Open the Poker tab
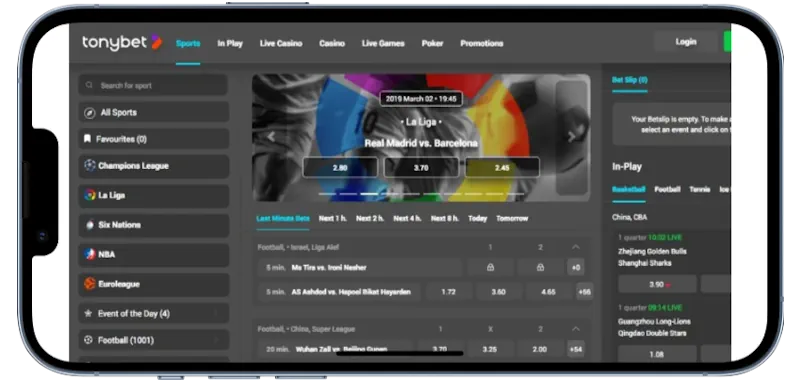This screenshot has height=380, width=800. click(x=432, y=43)
